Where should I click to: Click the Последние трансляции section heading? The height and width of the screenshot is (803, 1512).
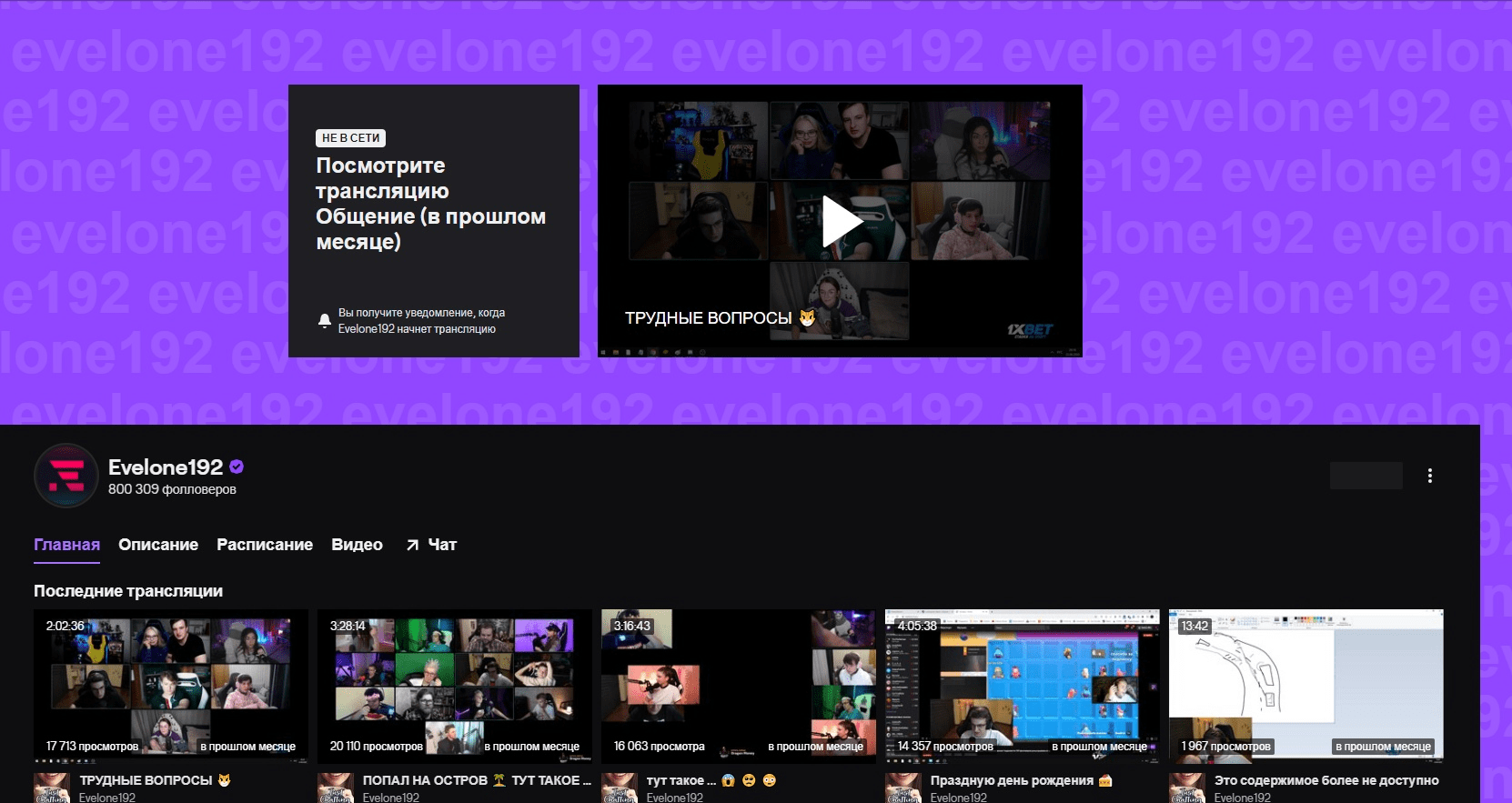click(x=128, y=591)
